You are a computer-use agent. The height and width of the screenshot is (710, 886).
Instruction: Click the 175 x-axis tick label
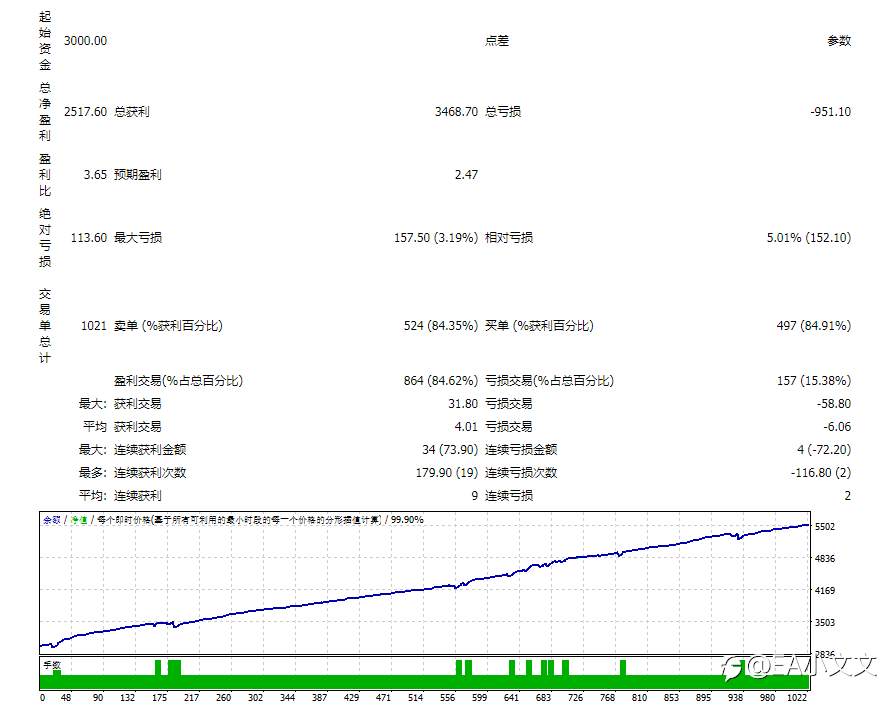tap(159, 698)
